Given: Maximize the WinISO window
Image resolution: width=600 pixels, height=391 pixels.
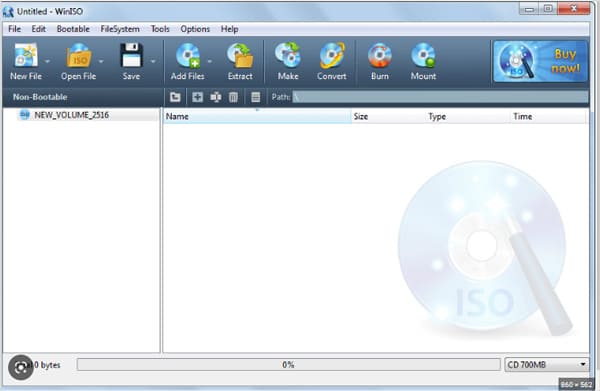Looking at the screenshot, I should 548,9.
